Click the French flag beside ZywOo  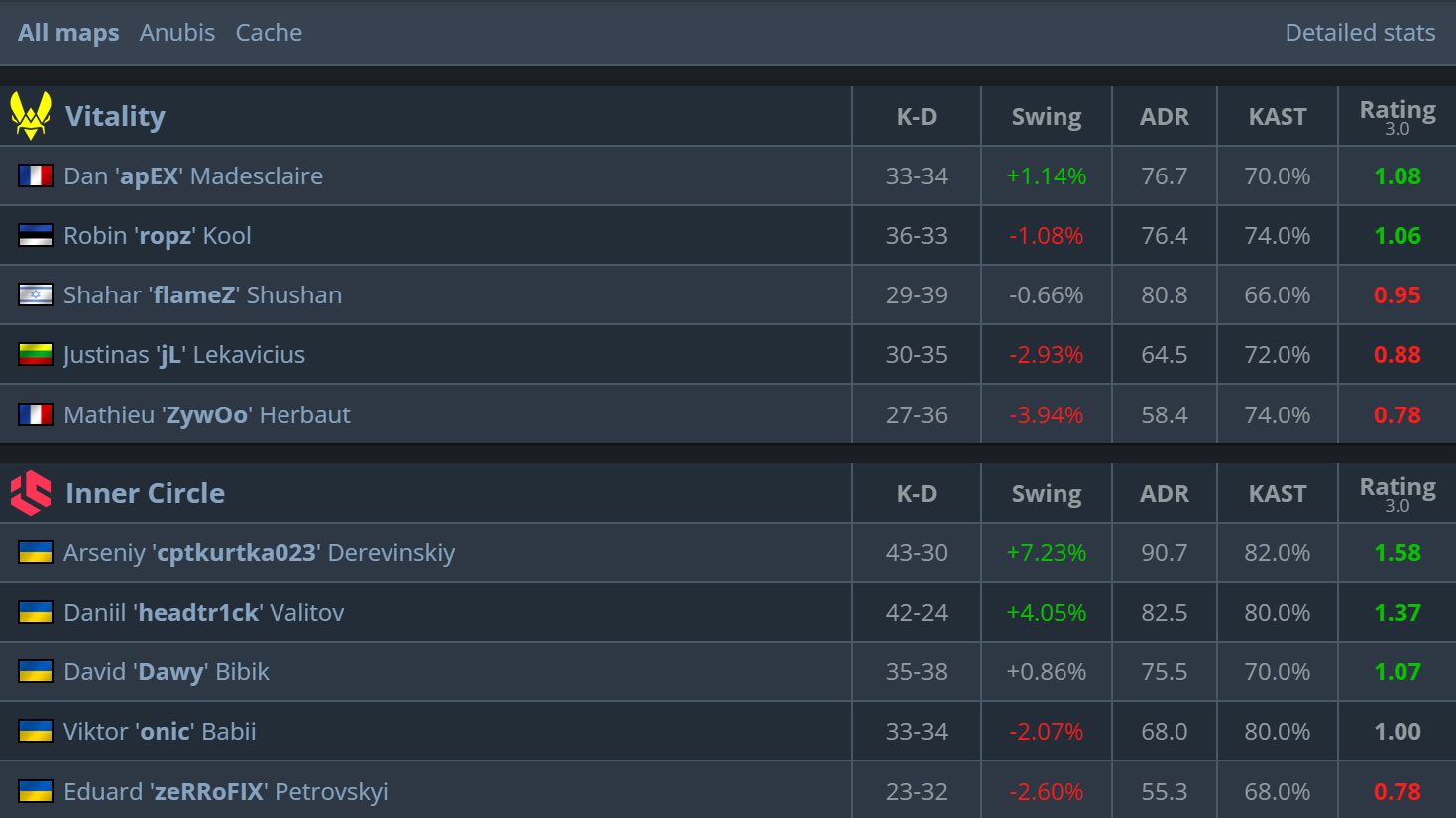[36, 414]
